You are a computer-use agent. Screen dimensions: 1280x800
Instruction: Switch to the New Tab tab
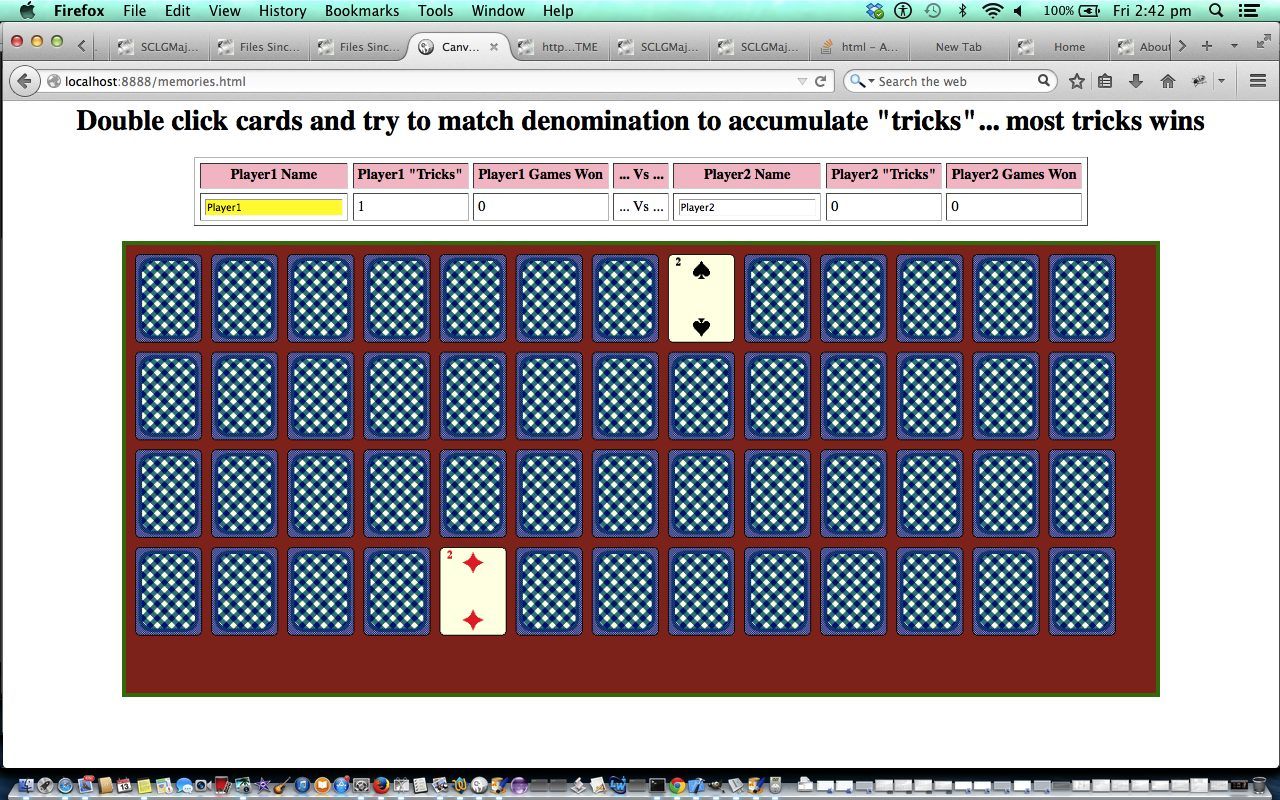[958, 47]
